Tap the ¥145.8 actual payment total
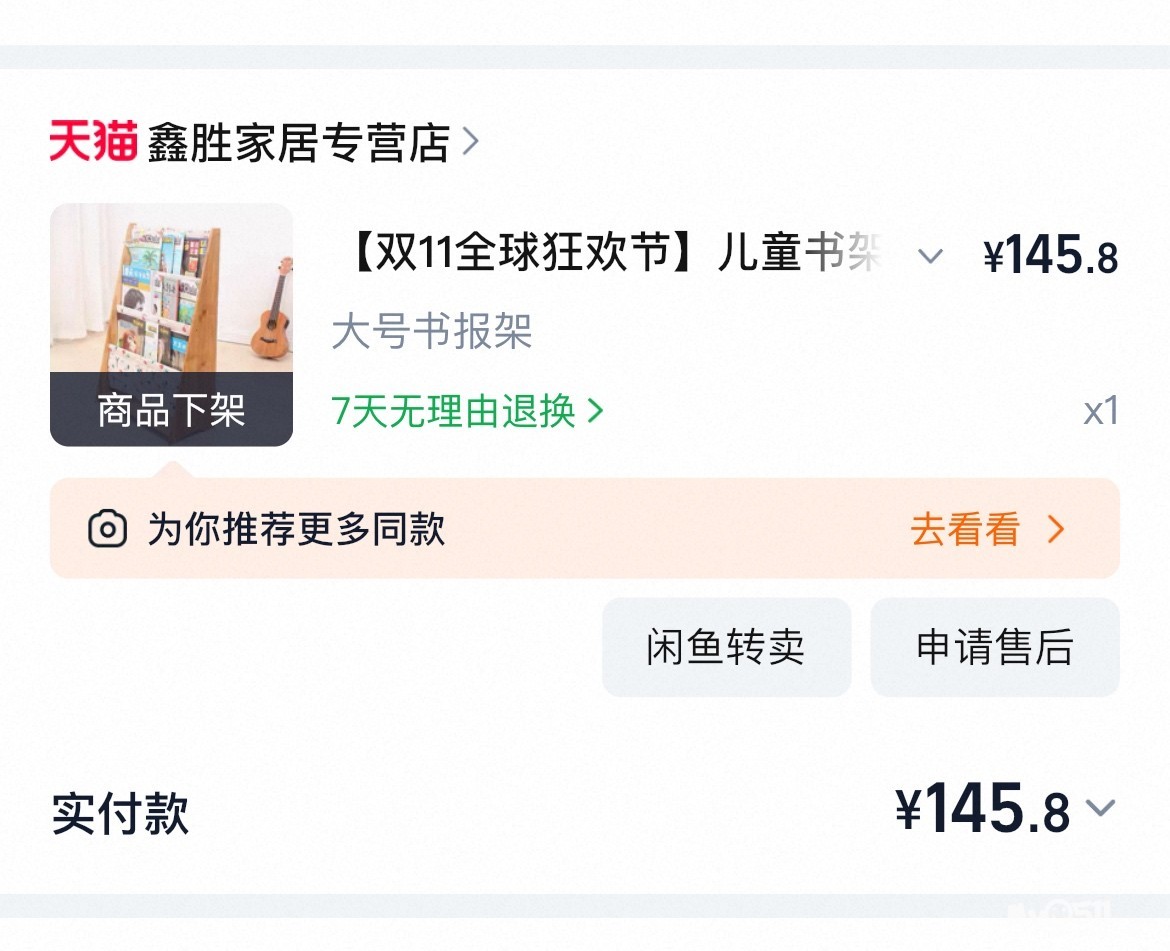This screenshot has width=1170, height=951. (x=983, y=810)
